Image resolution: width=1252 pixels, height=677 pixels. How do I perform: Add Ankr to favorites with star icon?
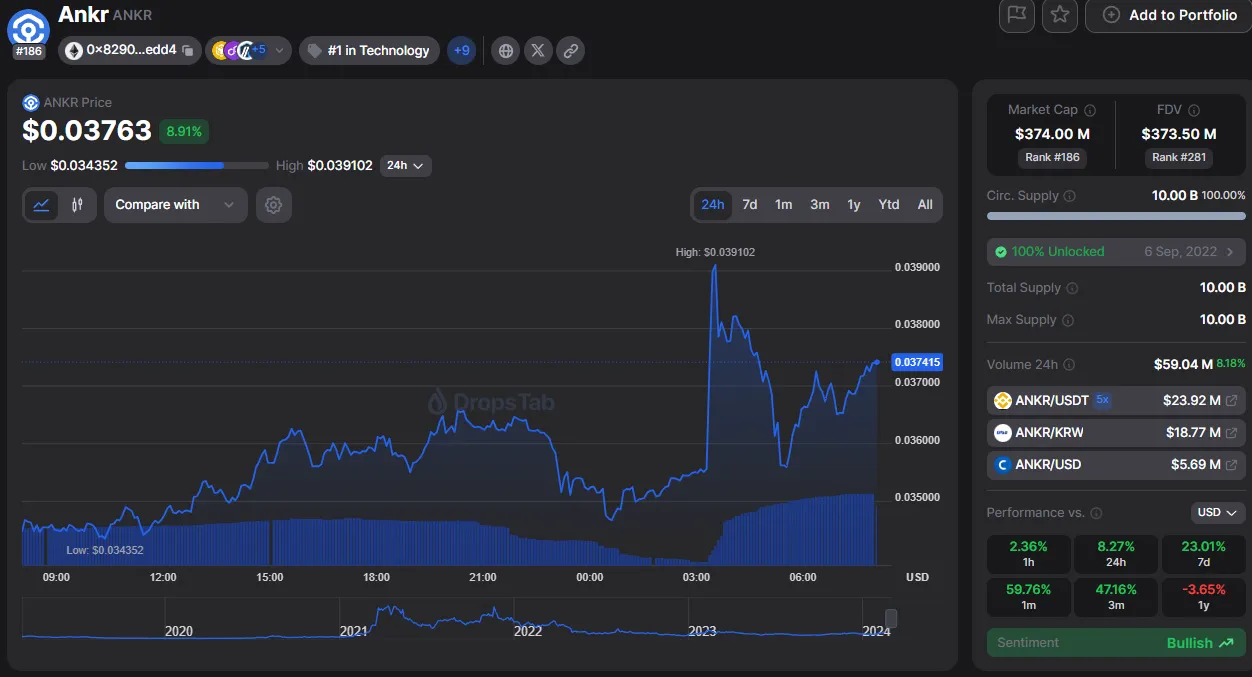tap(1060, 15)
